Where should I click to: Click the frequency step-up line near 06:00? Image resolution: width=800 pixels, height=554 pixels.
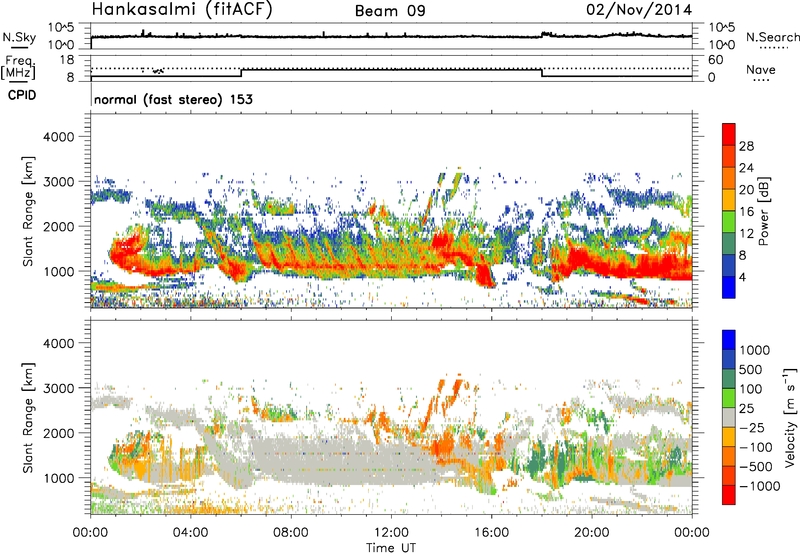click(x=241, y=72)
